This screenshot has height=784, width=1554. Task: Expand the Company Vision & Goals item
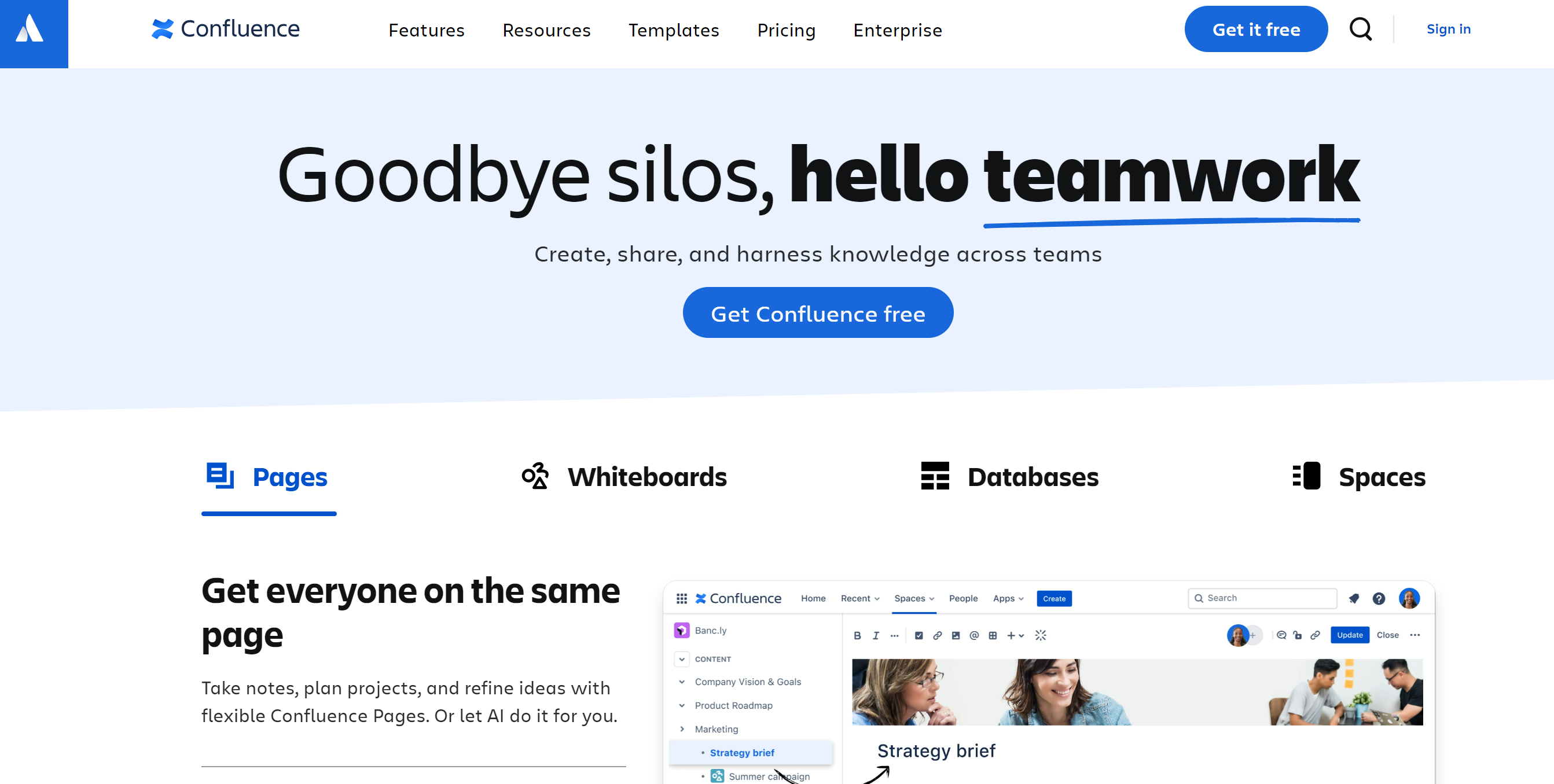682,682
